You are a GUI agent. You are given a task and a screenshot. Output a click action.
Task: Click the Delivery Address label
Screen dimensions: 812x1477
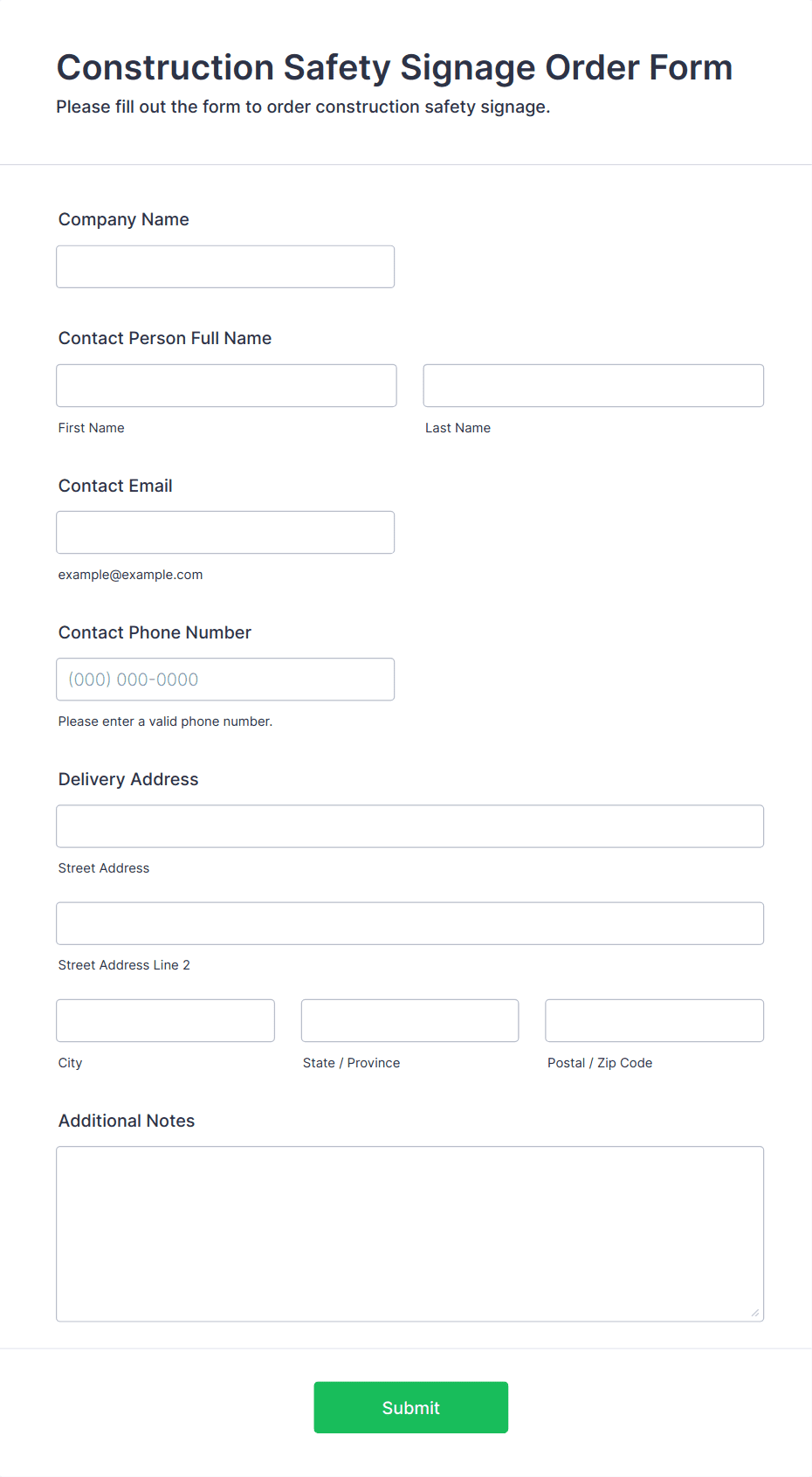128,779
